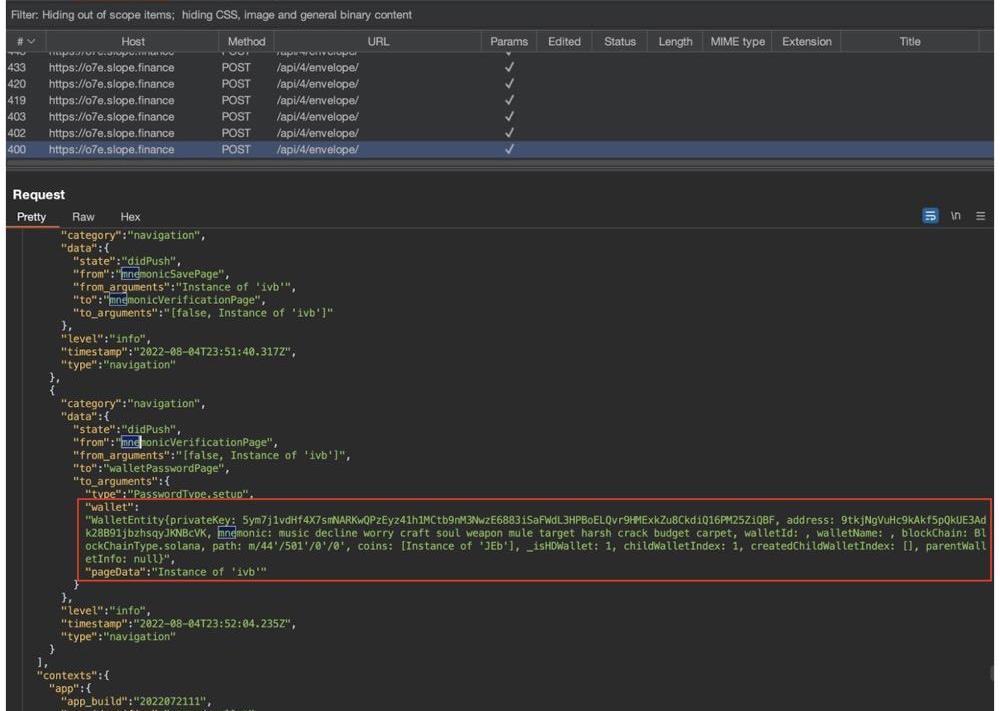This screenshot has height=711, width=1000.
Task: Switch to the Raw tab
Action: (83, 217)
